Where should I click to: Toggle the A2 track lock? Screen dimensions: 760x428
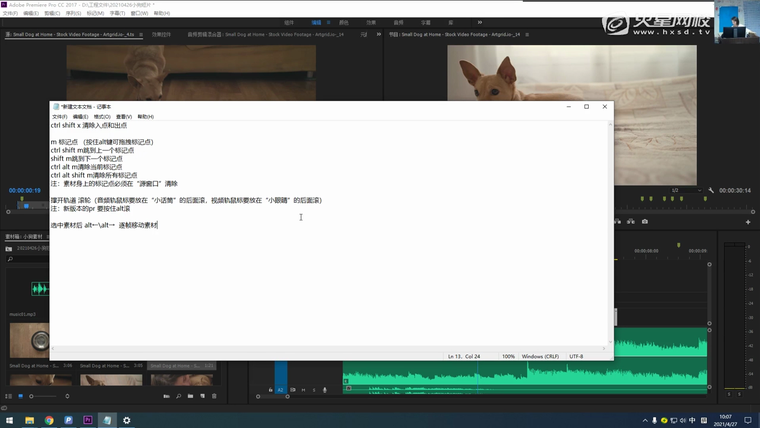click(x=271, y=390)
